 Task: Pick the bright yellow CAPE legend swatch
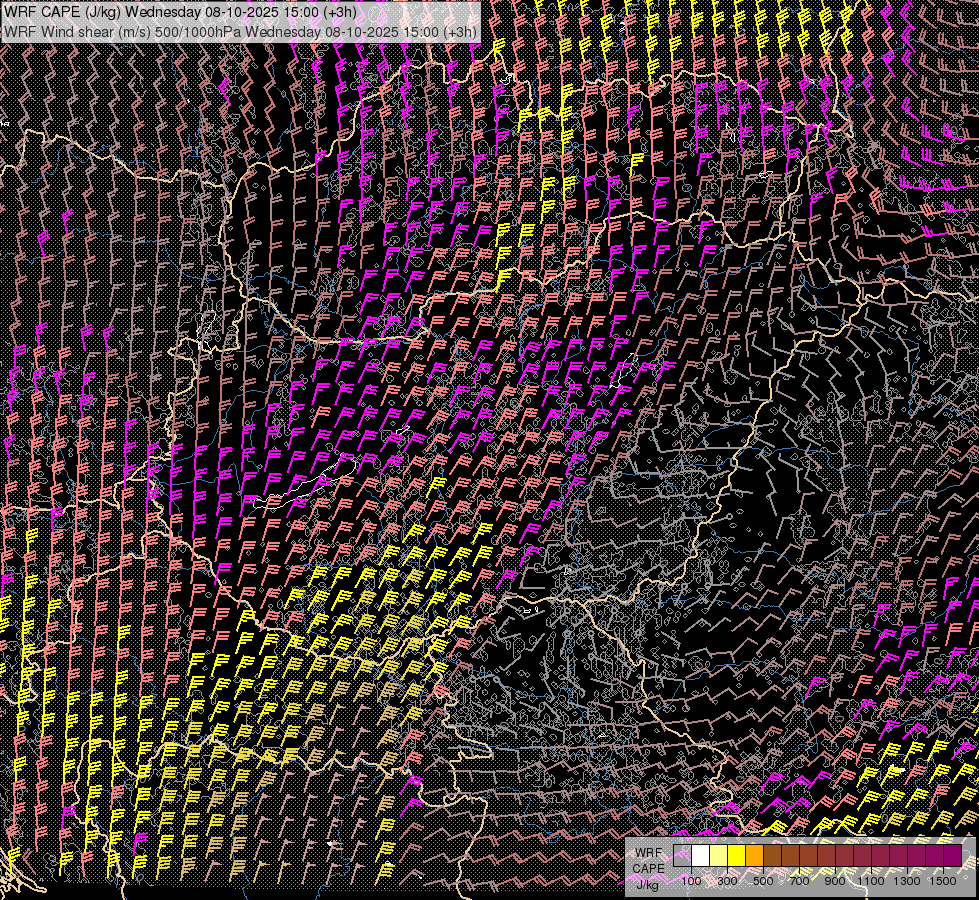coord(736,856)
